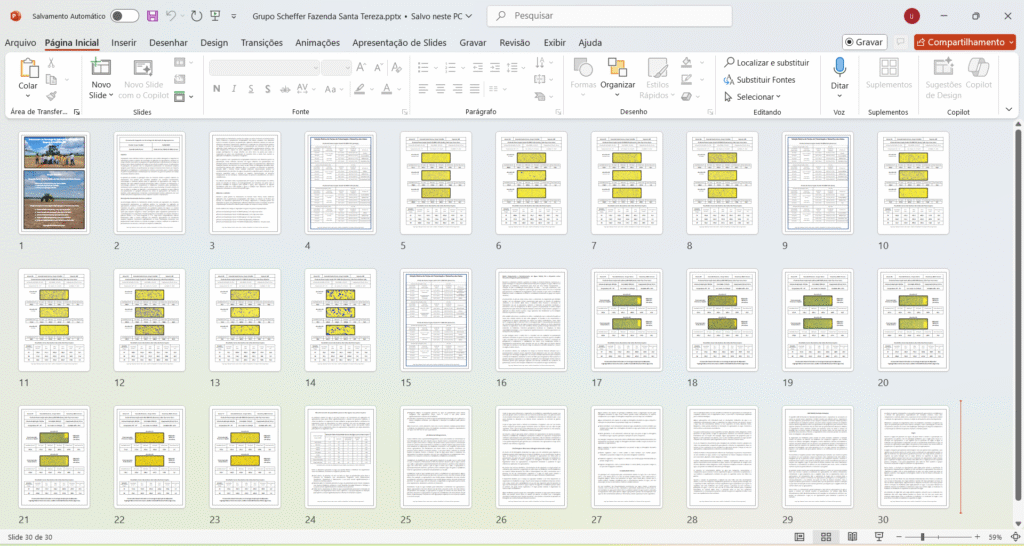Open the Organizar dropdown arrow
This screenshot has height=546, width=1024.
[x=617, y=95]
